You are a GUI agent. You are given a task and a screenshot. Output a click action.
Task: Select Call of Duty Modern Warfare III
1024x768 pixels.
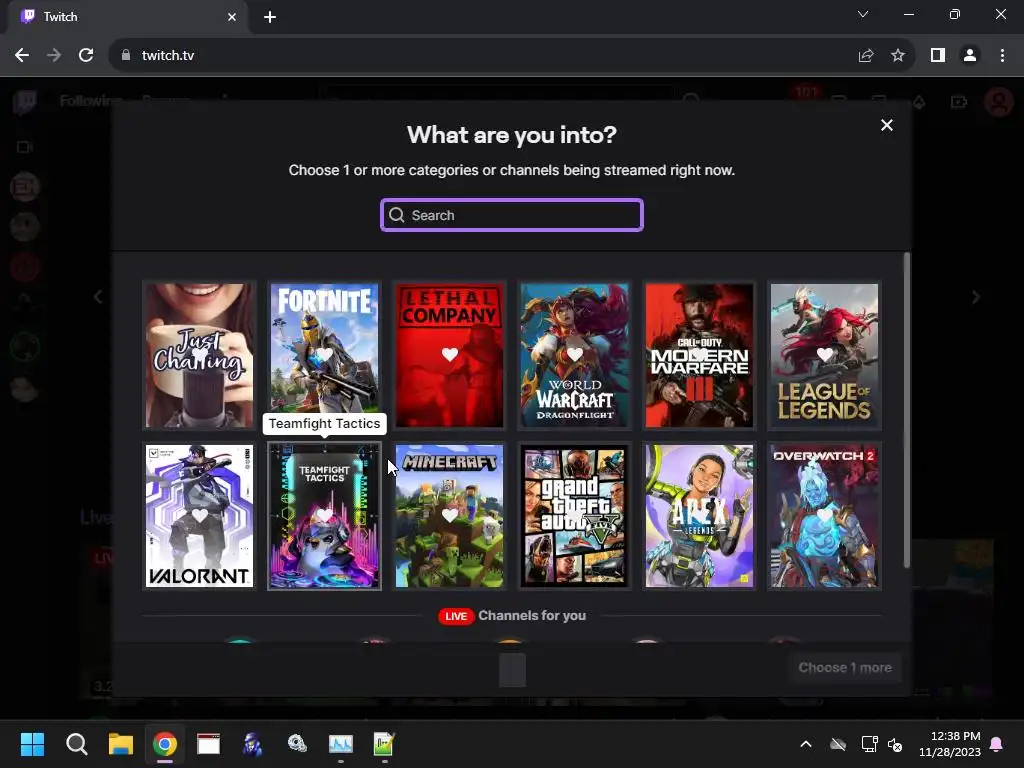(699, 355)
